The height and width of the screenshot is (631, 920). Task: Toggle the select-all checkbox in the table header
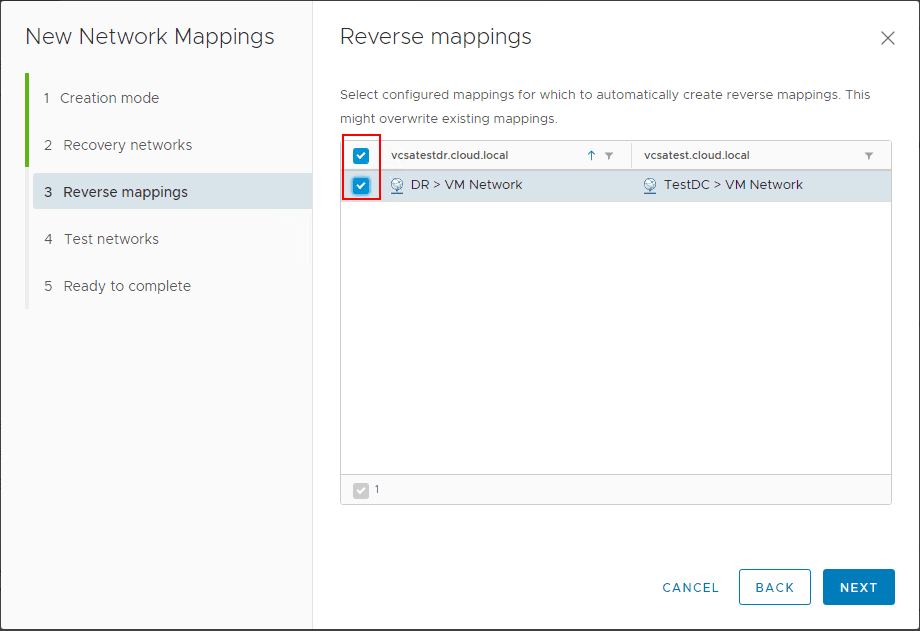click(x=361, y=156)
